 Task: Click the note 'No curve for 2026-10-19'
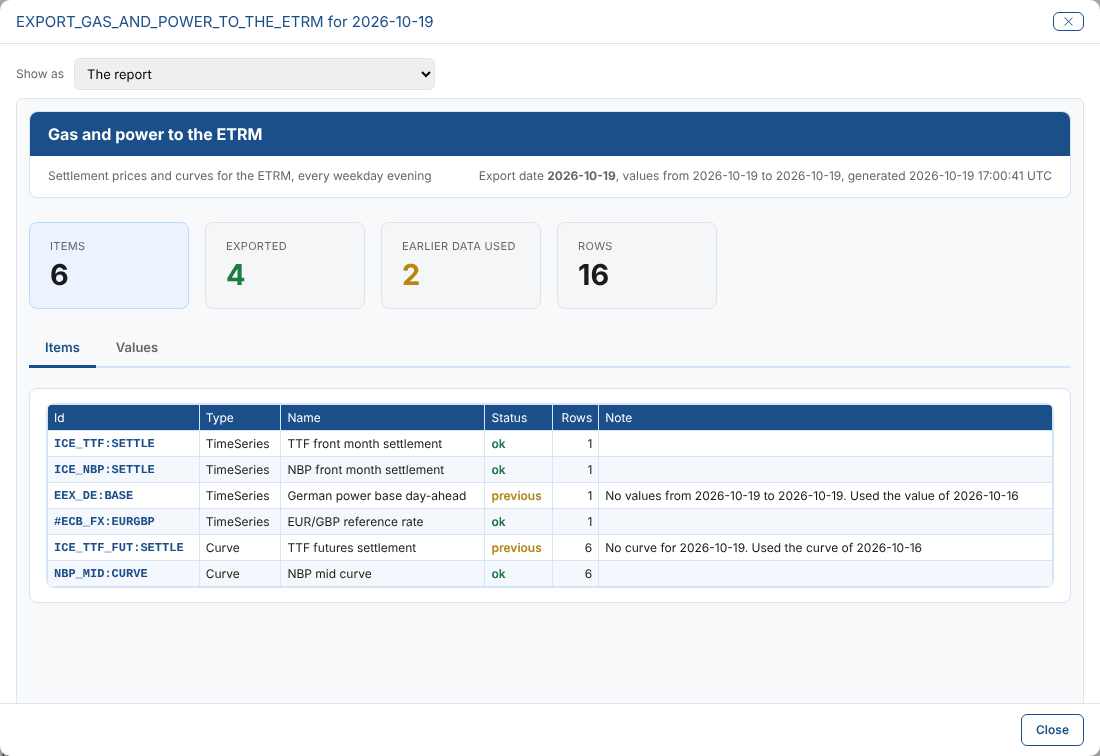(763, 548)
